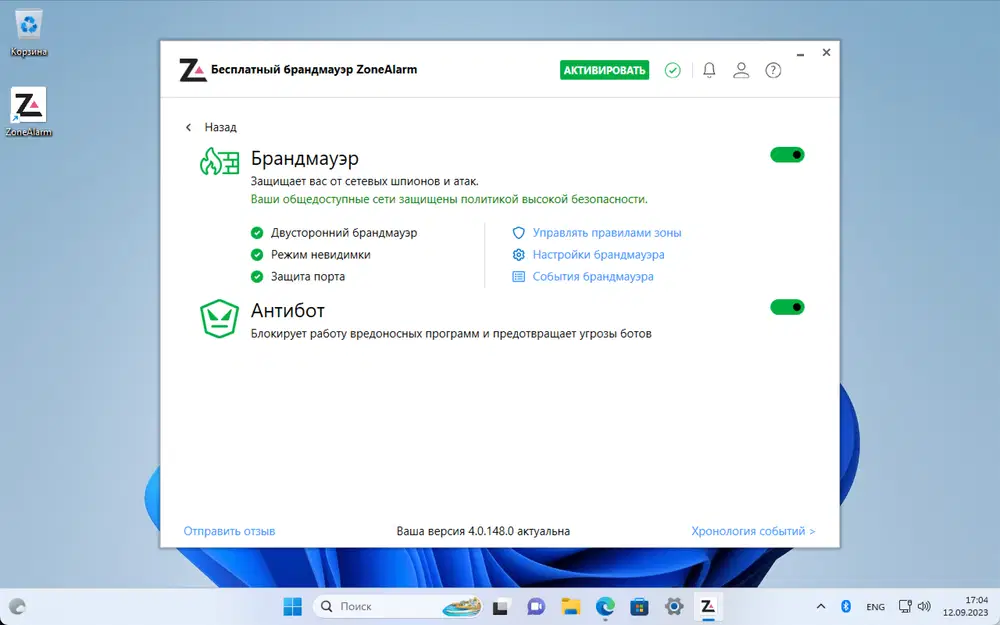
Task: Click the Антибот shield icon
Action: click(x=219, y=318)
